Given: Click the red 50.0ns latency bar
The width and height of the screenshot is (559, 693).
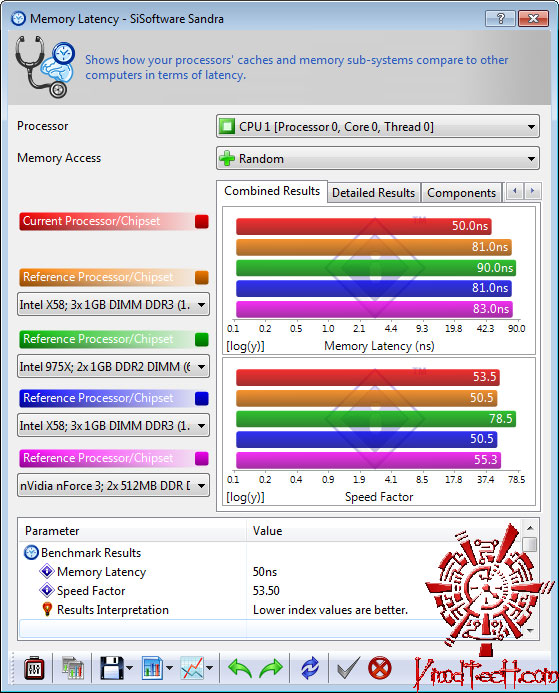Looking at the screenshot, I should coord(364,226).
